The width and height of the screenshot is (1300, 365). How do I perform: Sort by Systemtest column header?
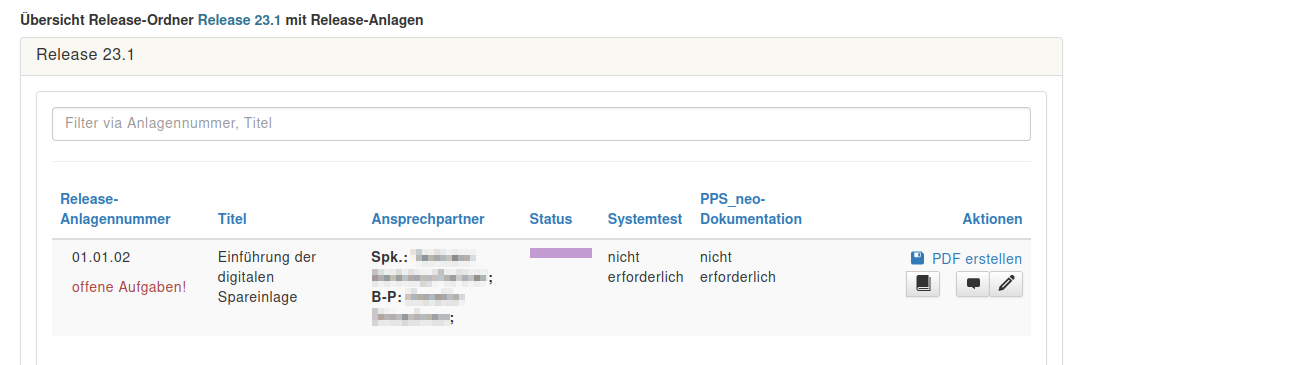644,219
